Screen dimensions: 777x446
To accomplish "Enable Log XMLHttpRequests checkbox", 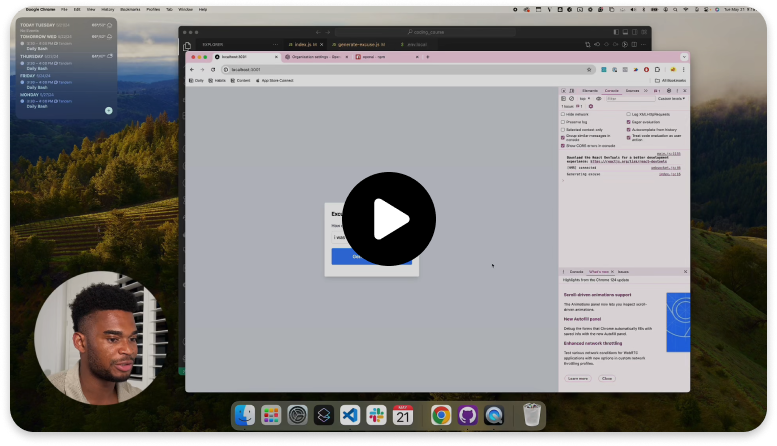I will click(x=628, y=114).
